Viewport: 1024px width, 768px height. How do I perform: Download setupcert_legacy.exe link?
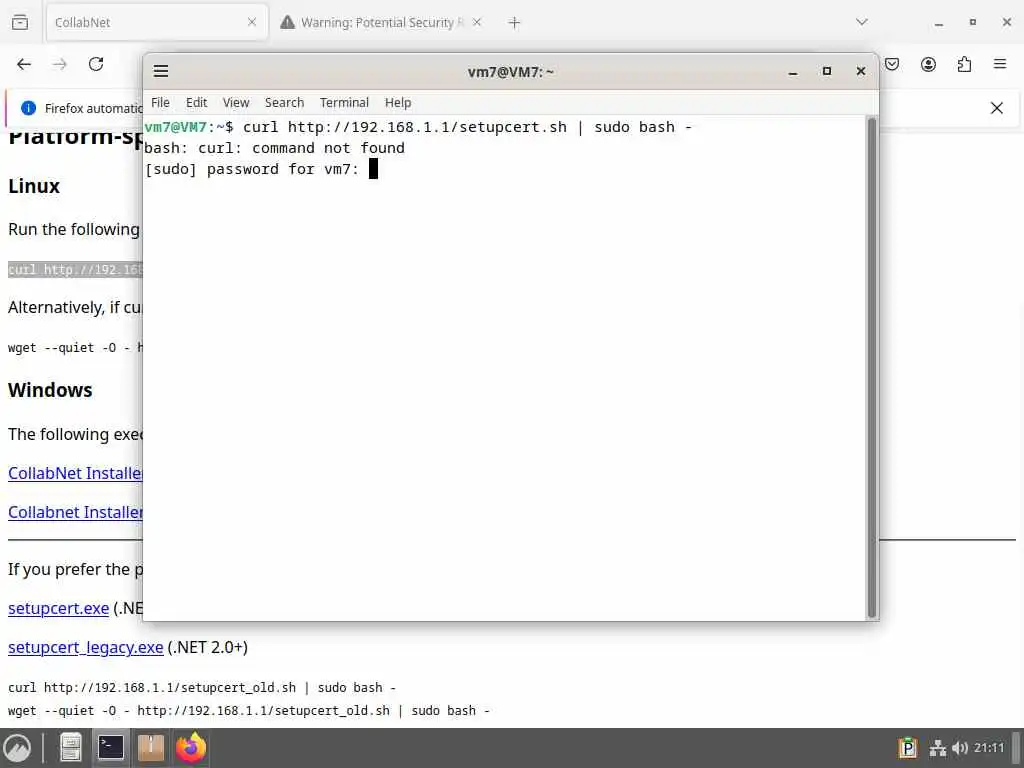[x=86, y=647]
